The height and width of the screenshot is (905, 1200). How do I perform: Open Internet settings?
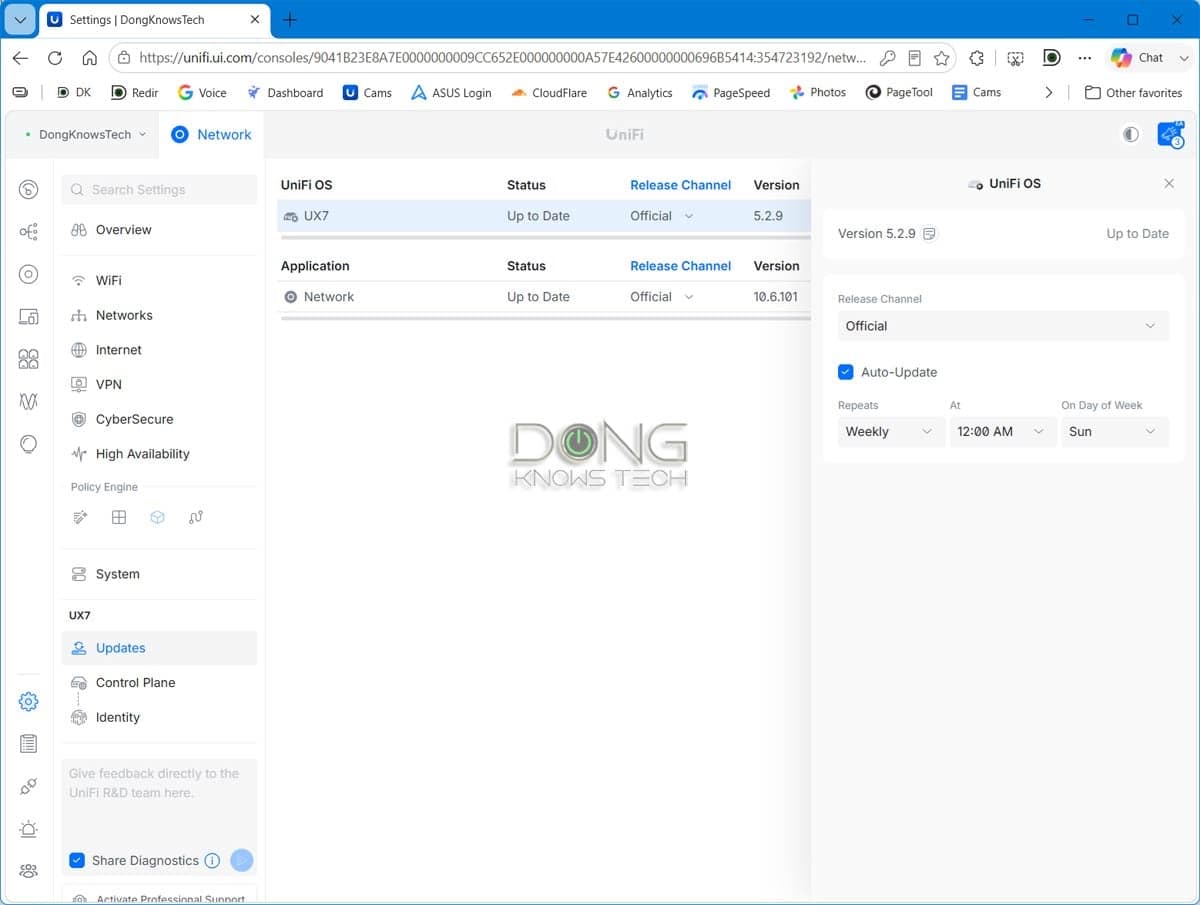tap(159, 350)
